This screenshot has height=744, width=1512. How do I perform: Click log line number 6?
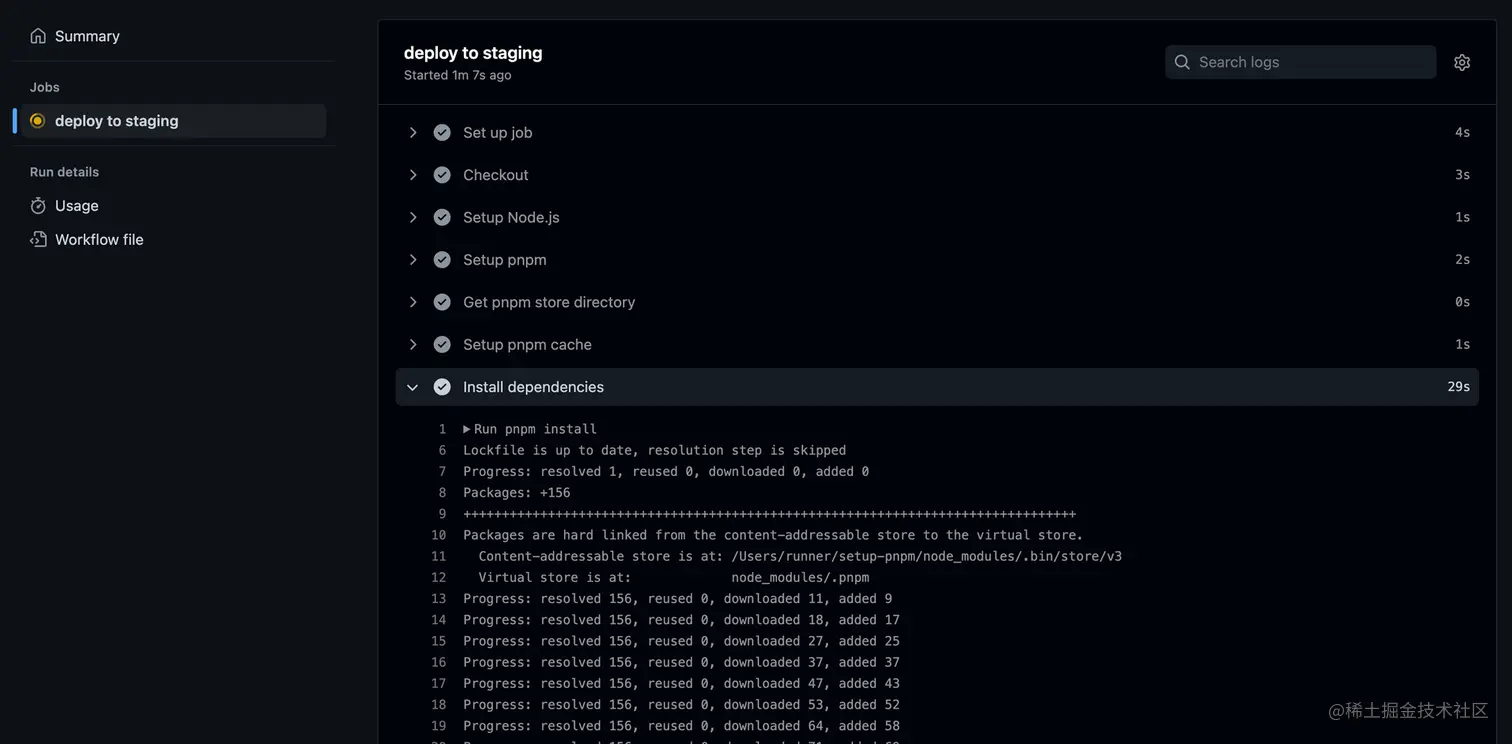442,450
